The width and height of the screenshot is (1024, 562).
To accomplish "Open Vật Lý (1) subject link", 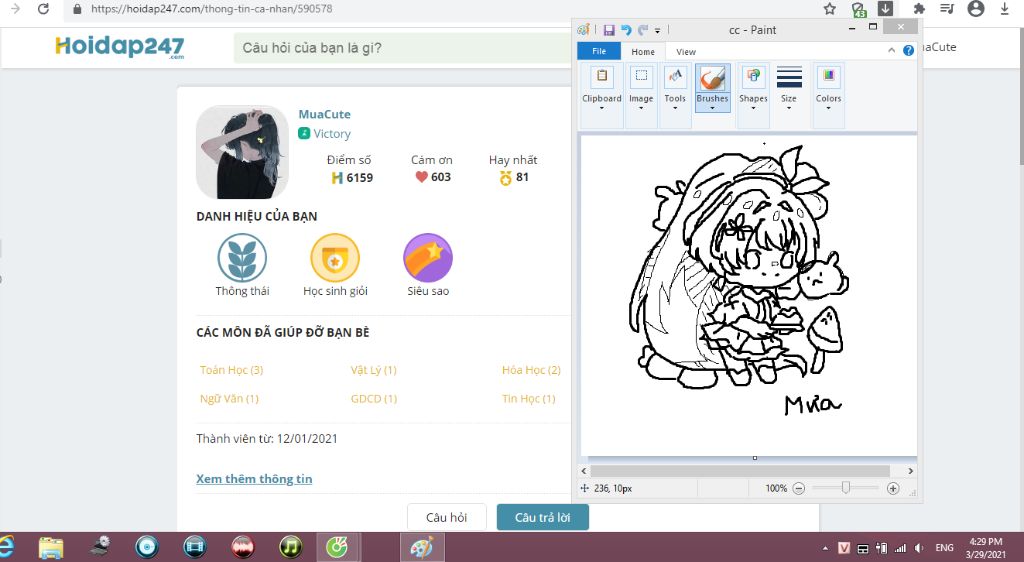I will [374, 370].
